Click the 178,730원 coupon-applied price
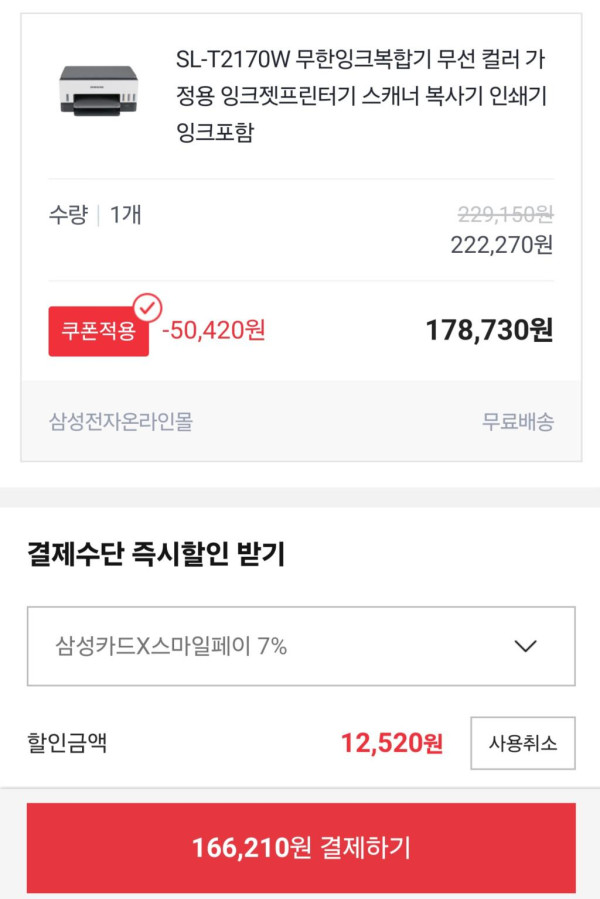The width and height of the screenshot is (600, 899). (x=489, y=330)
